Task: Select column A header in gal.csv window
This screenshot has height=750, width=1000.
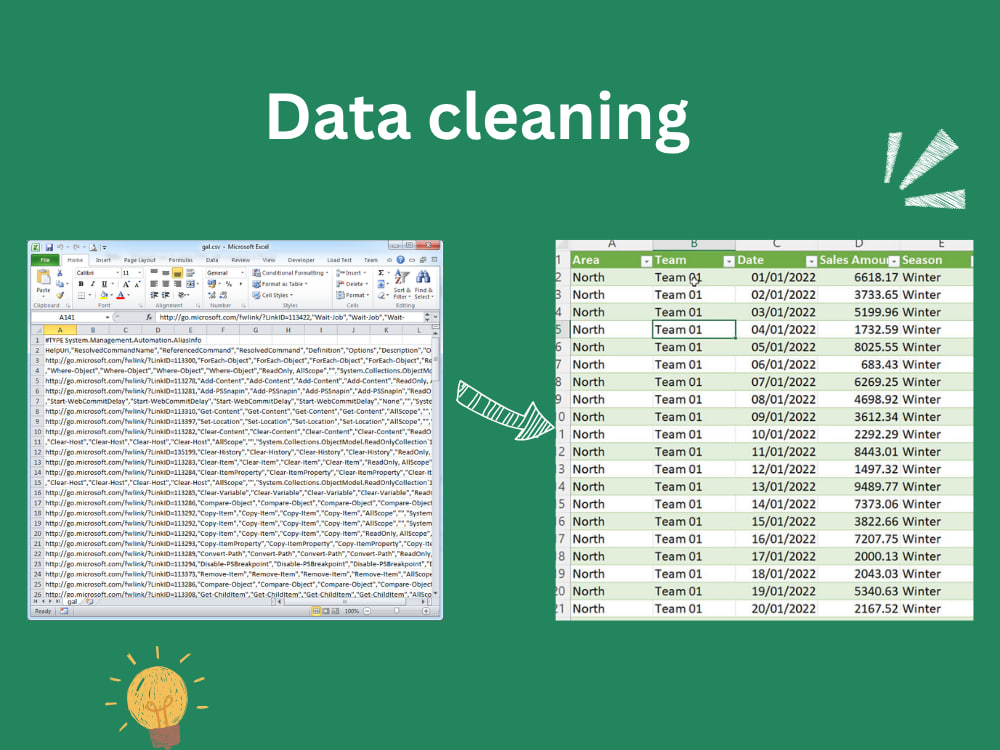Action: (x=61, y=330)
